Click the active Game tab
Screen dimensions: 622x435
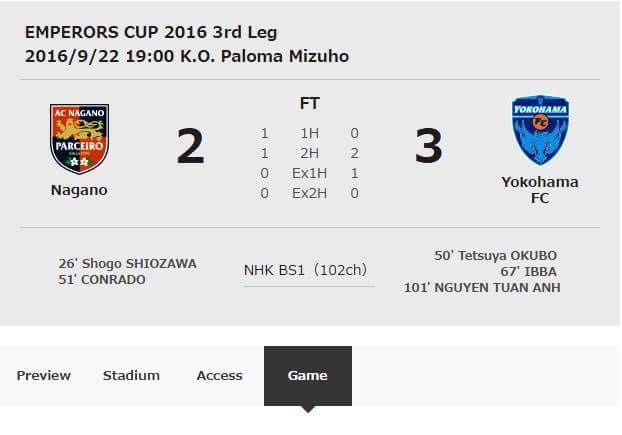[x=307, y=376]
